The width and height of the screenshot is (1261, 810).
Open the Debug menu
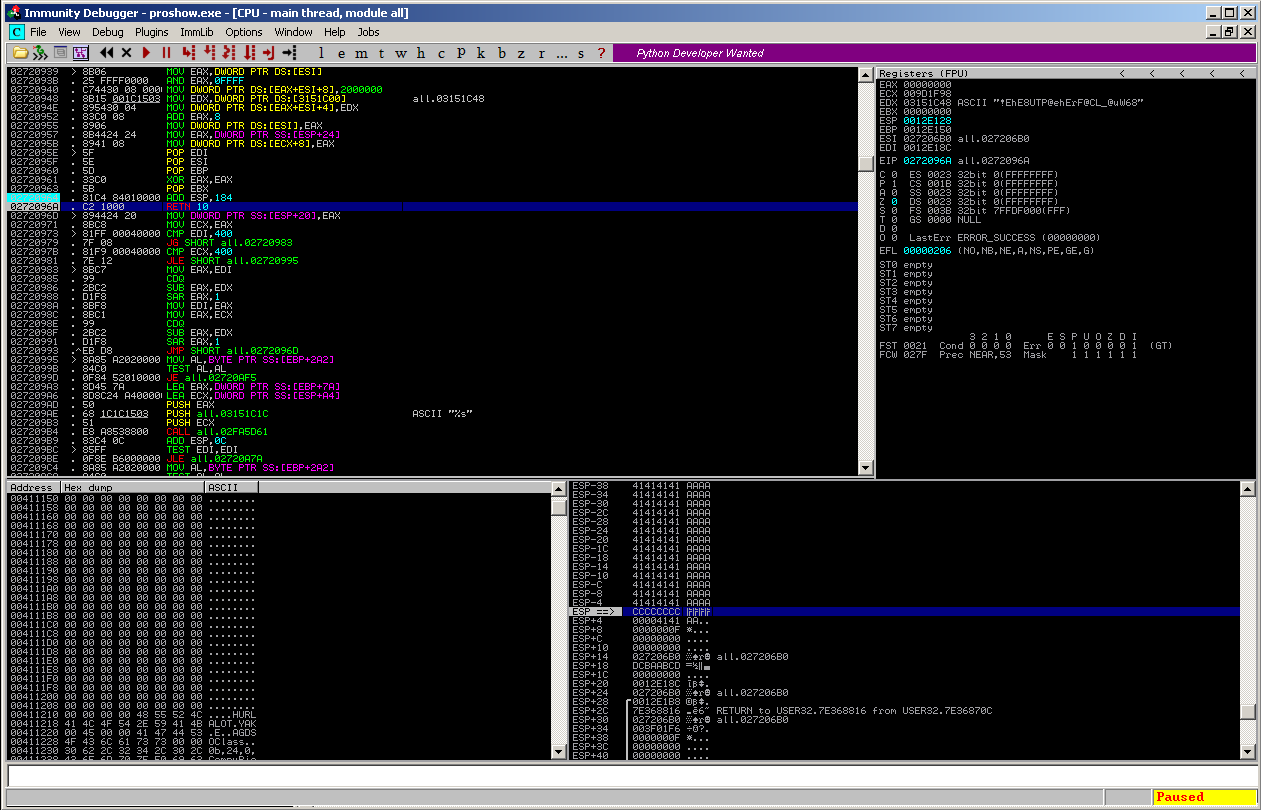107,32
